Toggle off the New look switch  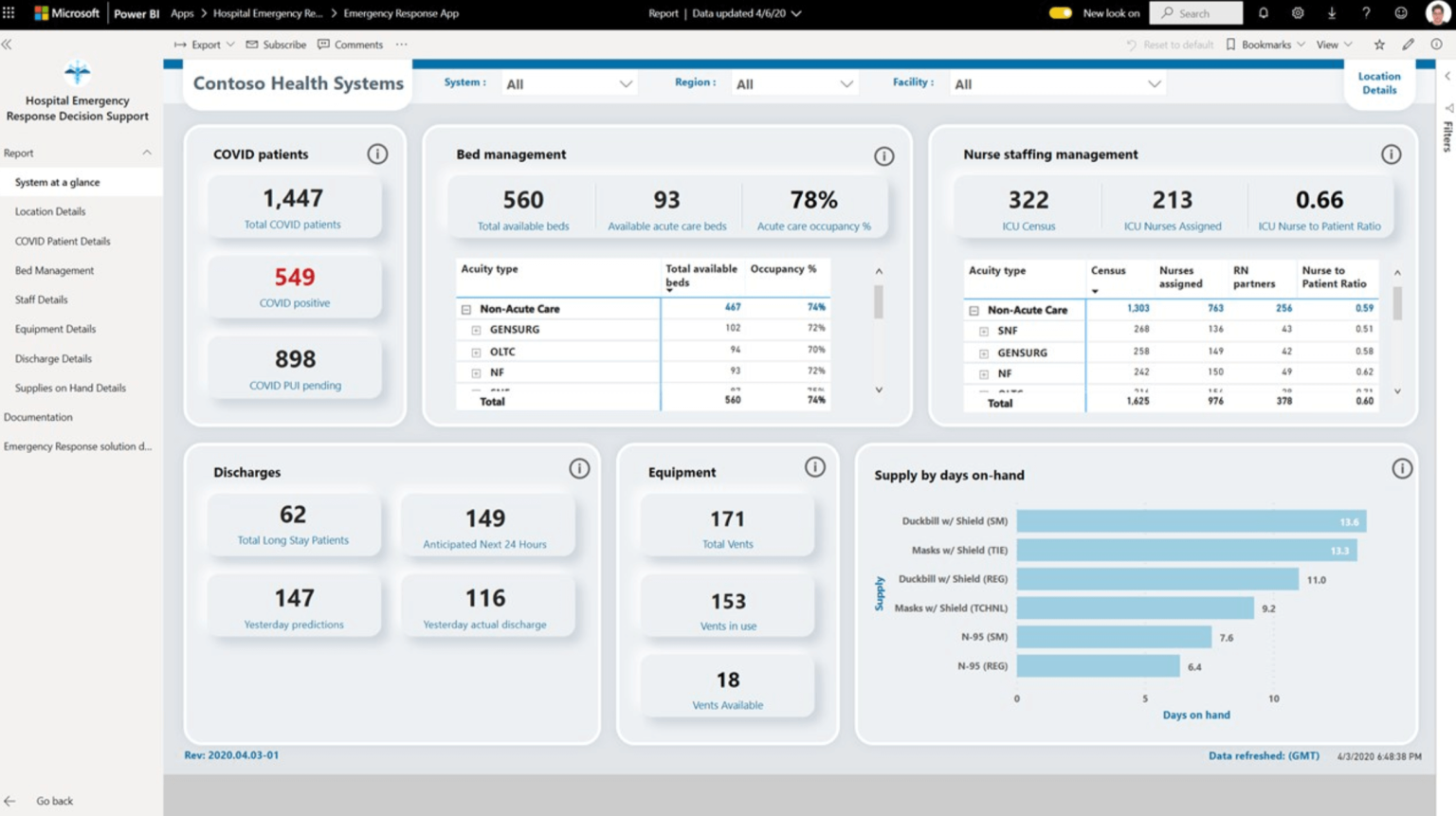1061,12
